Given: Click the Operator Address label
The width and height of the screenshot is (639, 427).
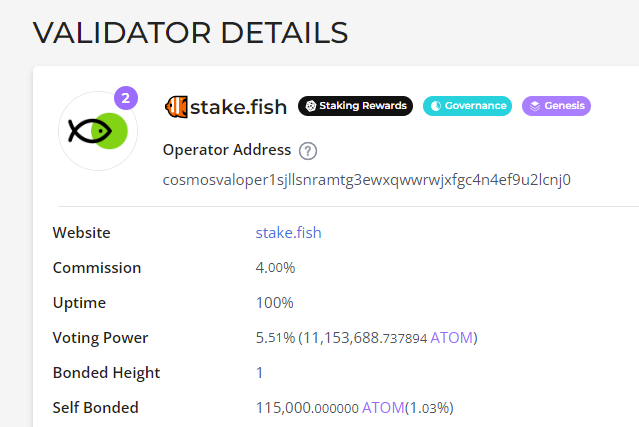Looking at the screenshot, I should tap(227, 150).
